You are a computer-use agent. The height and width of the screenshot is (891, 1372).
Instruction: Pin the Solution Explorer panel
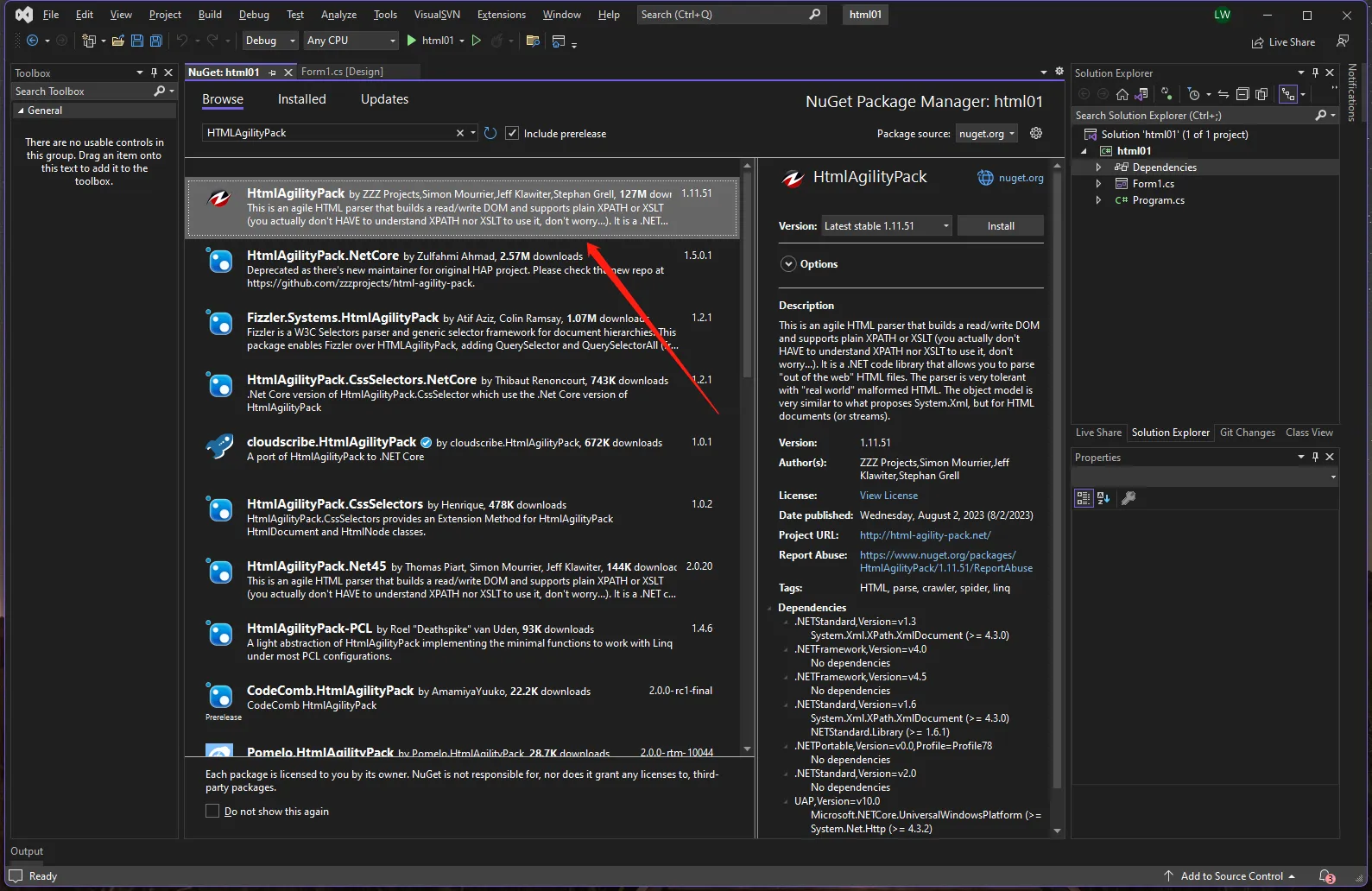tap(1315, 73)
